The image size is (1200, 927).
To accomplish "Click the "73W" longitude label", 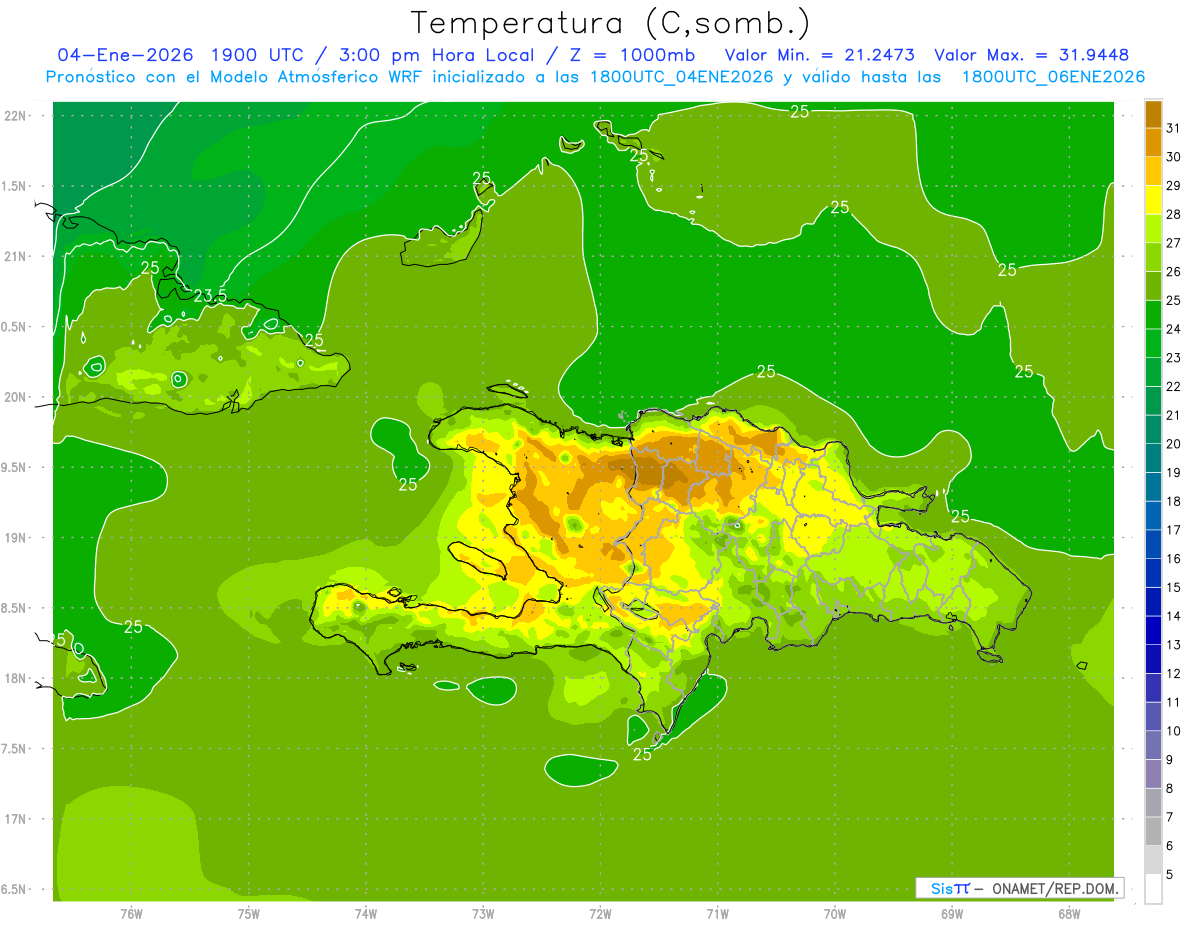I will tap(483, 913).
